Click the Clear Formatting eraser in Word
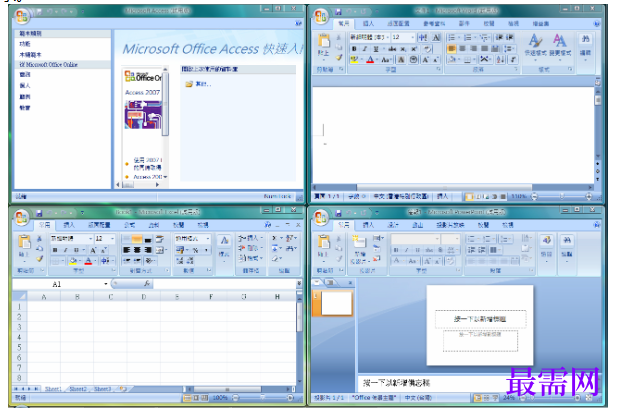The height and width of the screenshot is (413, 618). pyautogui.click(x=427, y=49)
